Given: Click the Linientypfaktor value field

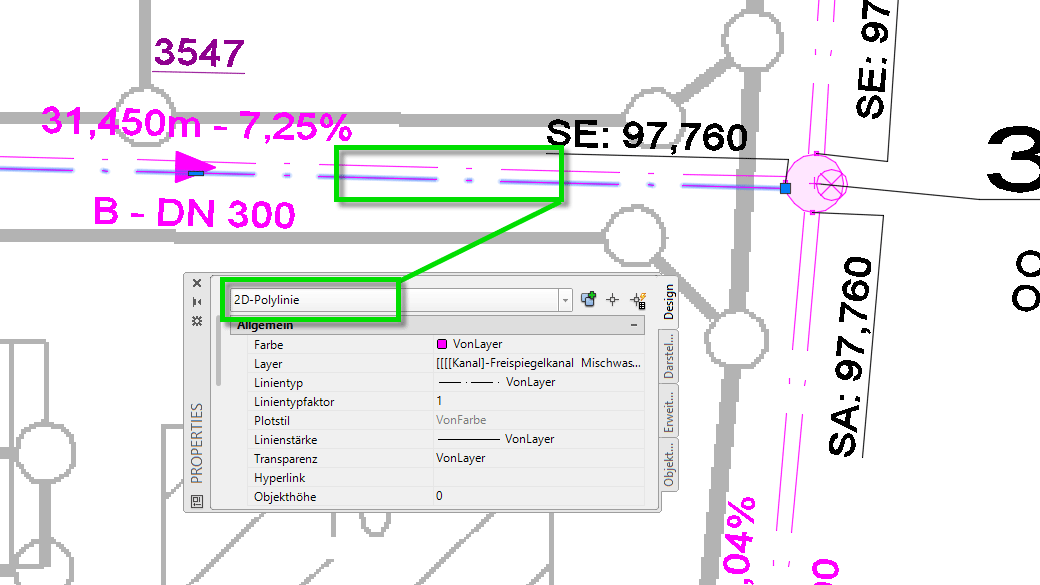Looking at the screenshot, I should (538, 402).
